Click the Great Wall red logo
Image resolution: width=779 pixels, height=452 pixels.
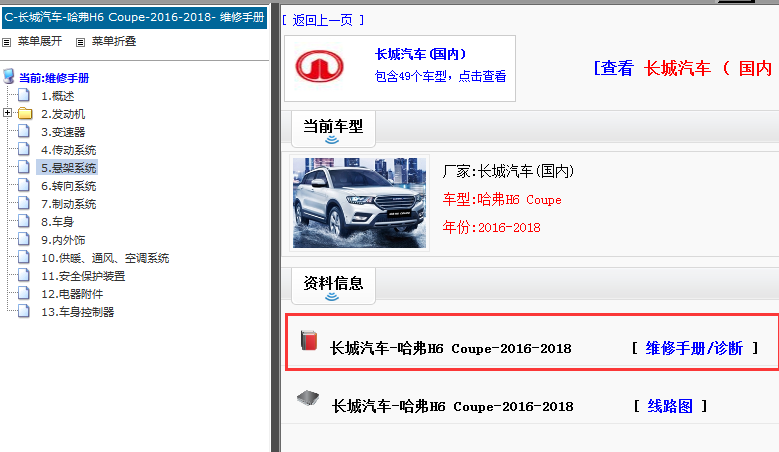pyautogui.click(x=319, y=67)
